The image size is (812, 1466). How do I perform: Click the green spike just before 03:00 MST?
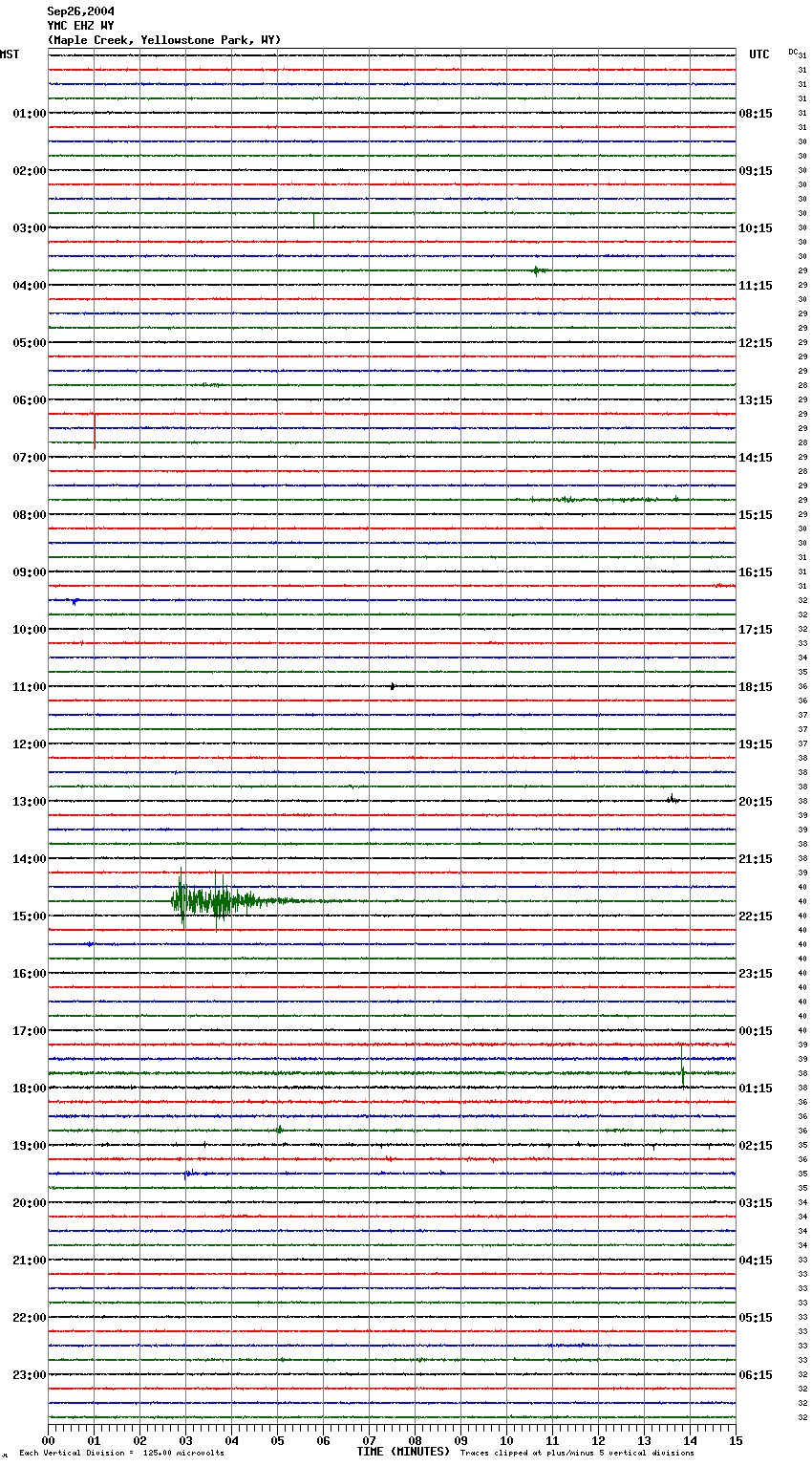pos(313,220)
